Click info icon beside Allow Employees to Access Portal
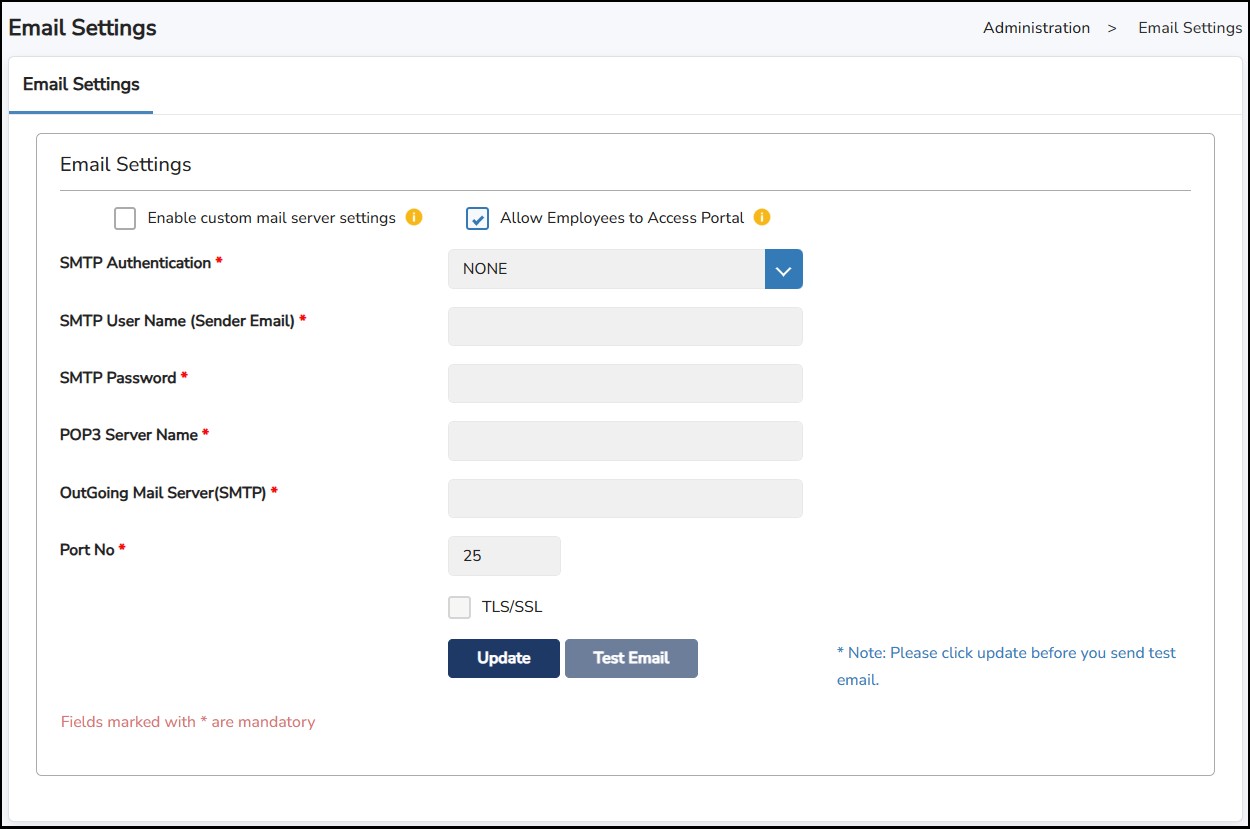The width and height of the screenshot is (1250, 829). click(x=762, y=217)
